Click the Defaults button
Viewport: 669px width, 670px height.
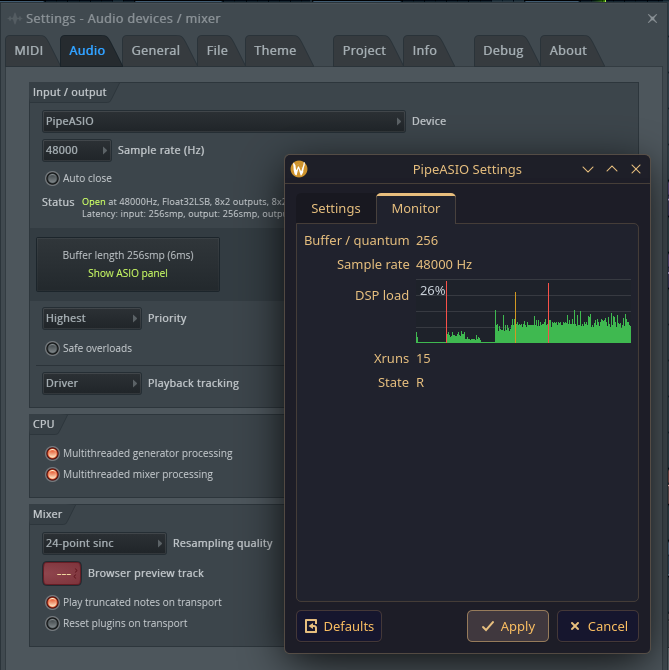tap(339, 626)
